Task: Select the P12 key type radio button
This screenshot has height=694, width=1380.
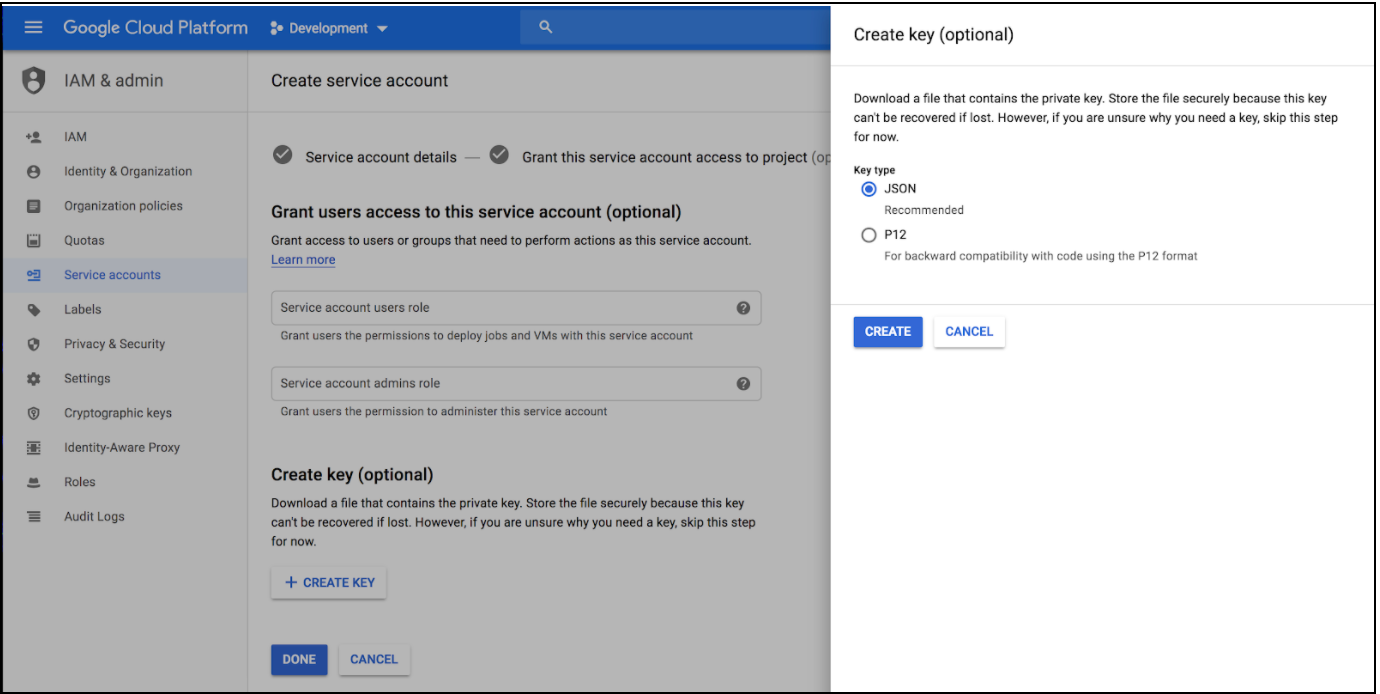Action: pyautogui.click(x=868, y=234)
